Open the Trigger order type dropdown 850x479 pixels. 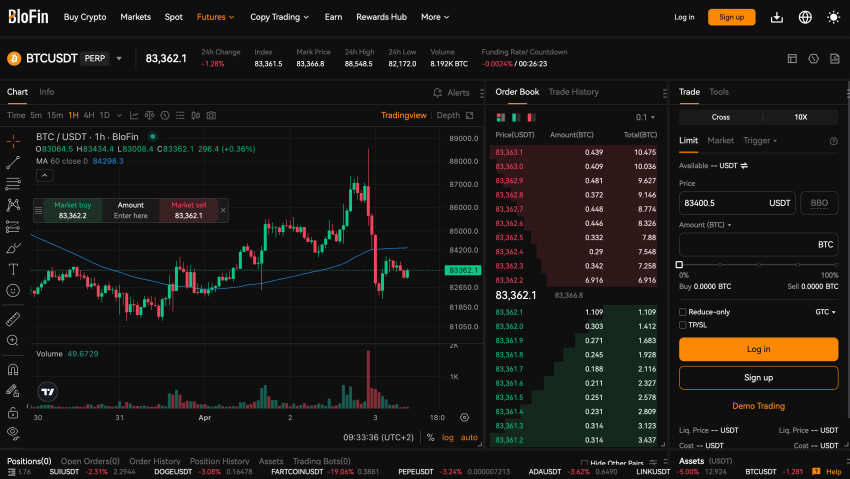coord(760,141)
